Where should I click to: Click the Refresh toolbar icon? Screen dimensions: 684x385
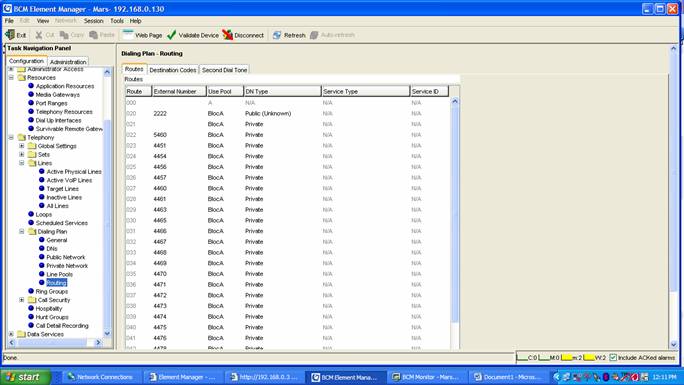tap(277, 35)
